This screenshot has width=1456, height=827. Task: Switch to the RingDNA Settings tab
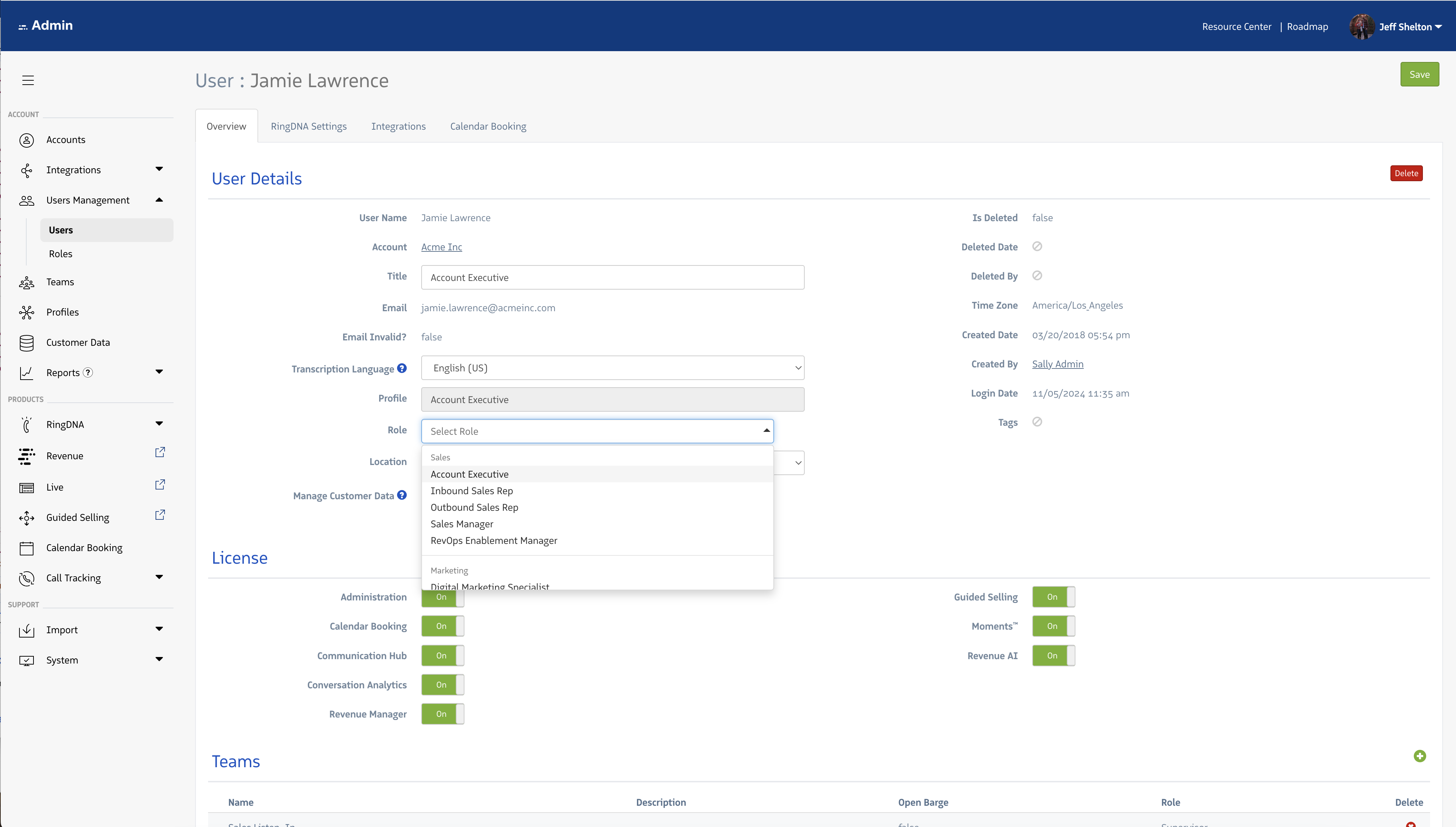(x=308, y=126)
